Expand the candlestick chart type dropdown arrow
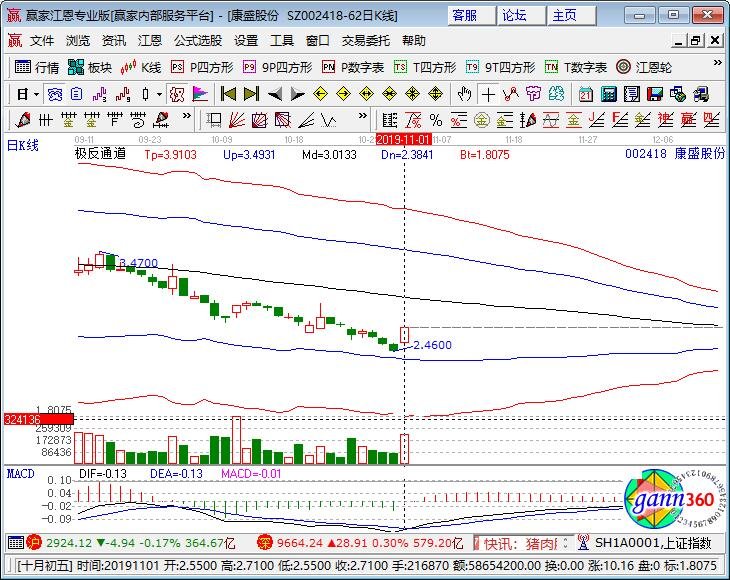730x580 pixels. pos(159,94)
